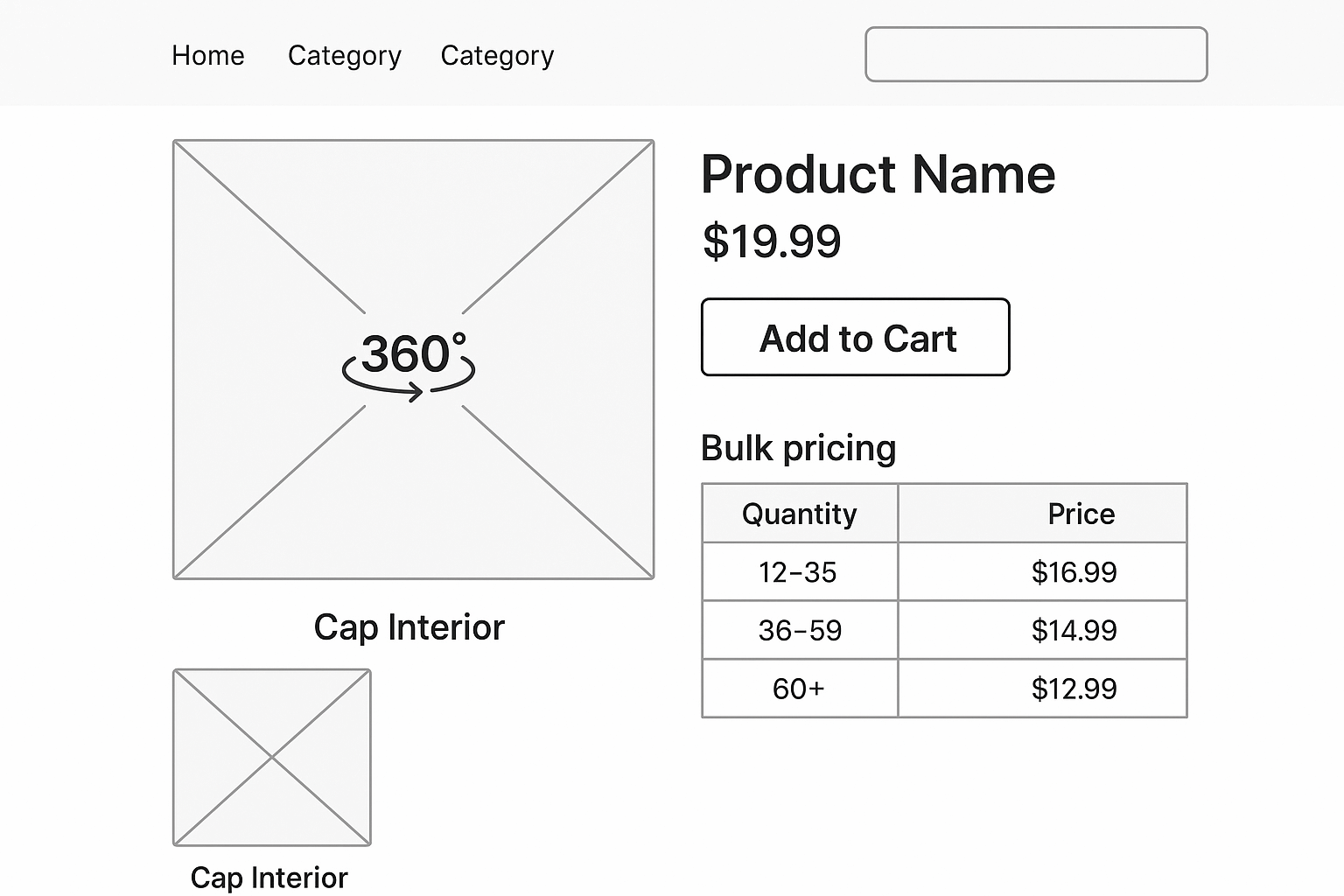Select the 12–35 quantity row cell
Viewport: 1344px width, 896px height.
(x=798, y=572)
